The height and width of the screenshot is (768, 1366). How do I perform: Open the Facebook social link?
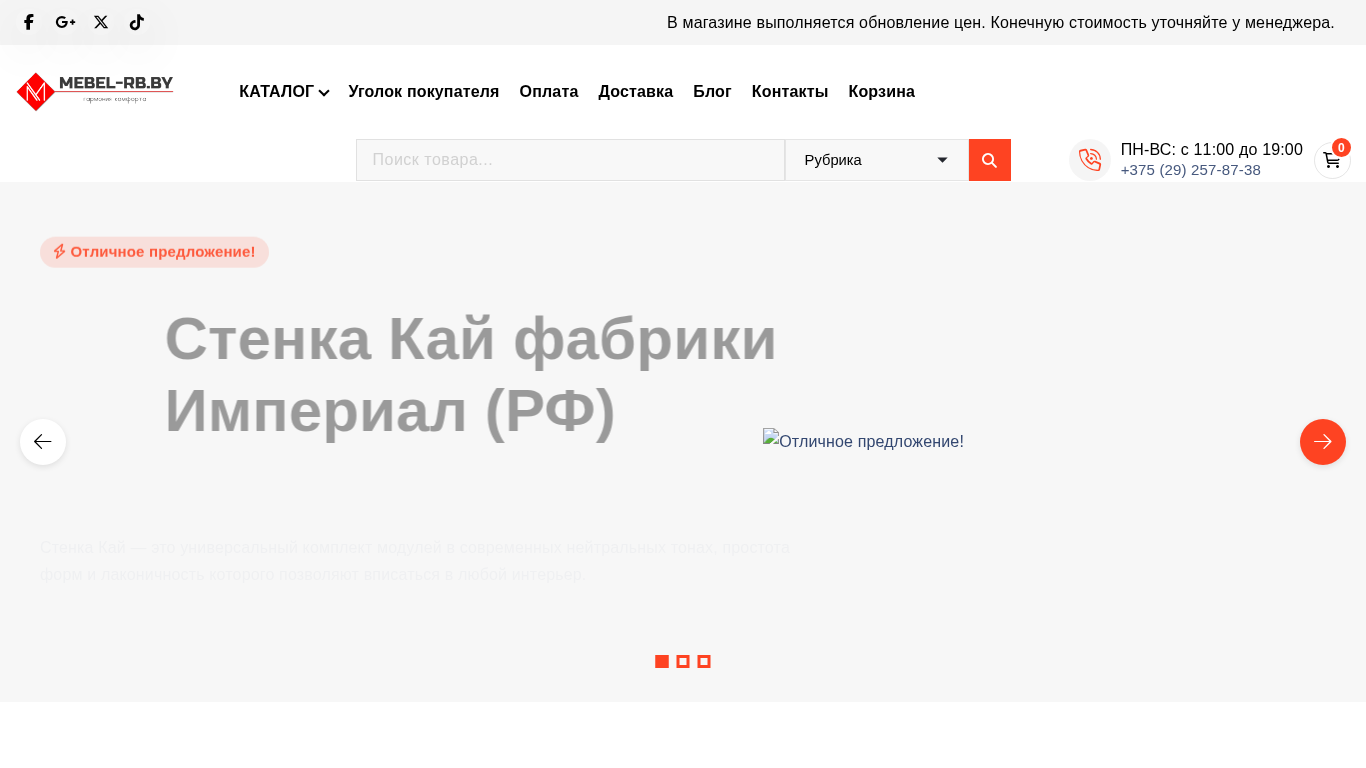tap(29, 22)
